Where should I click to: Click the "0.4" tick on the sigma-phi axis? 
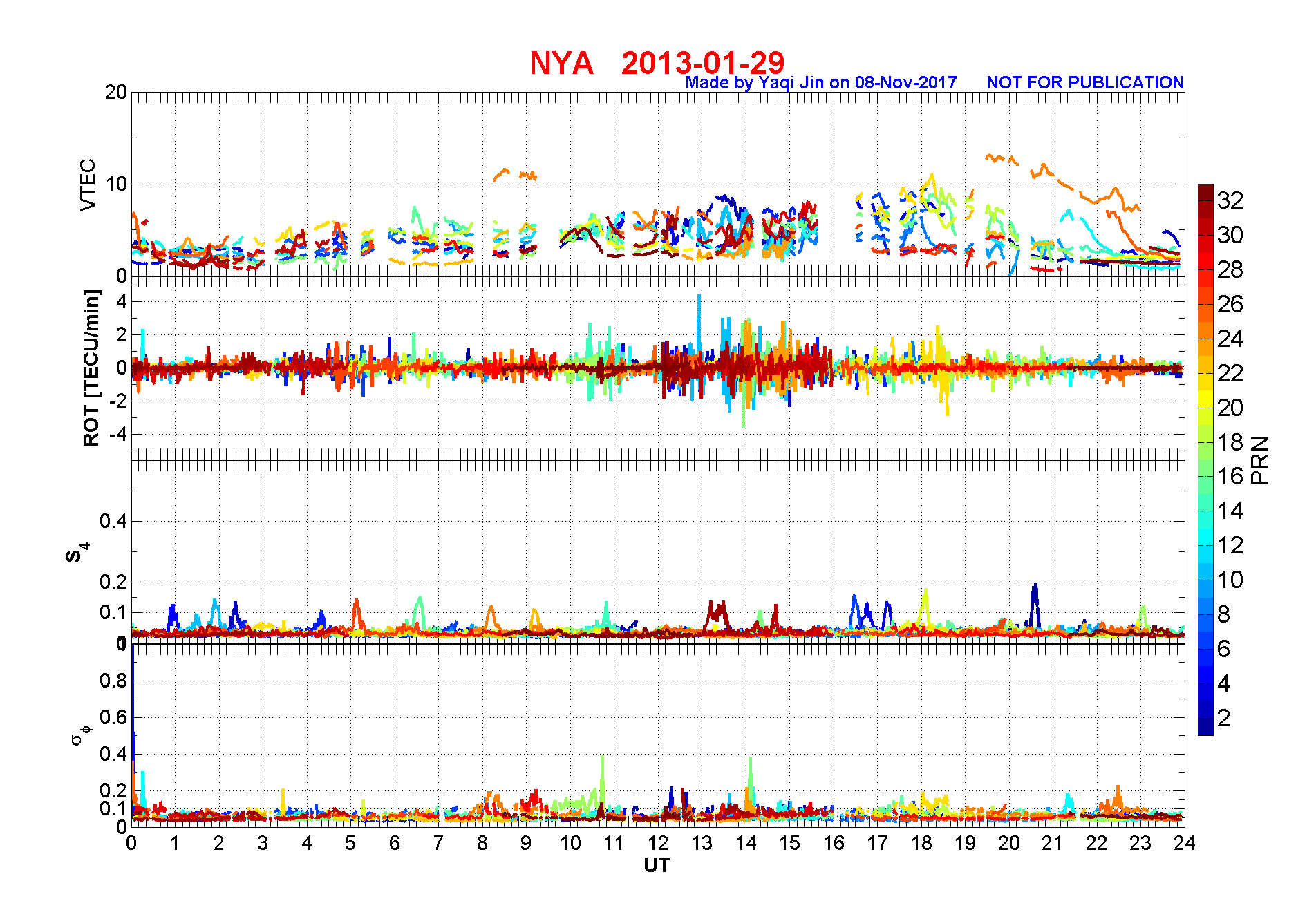click(113, 754)
